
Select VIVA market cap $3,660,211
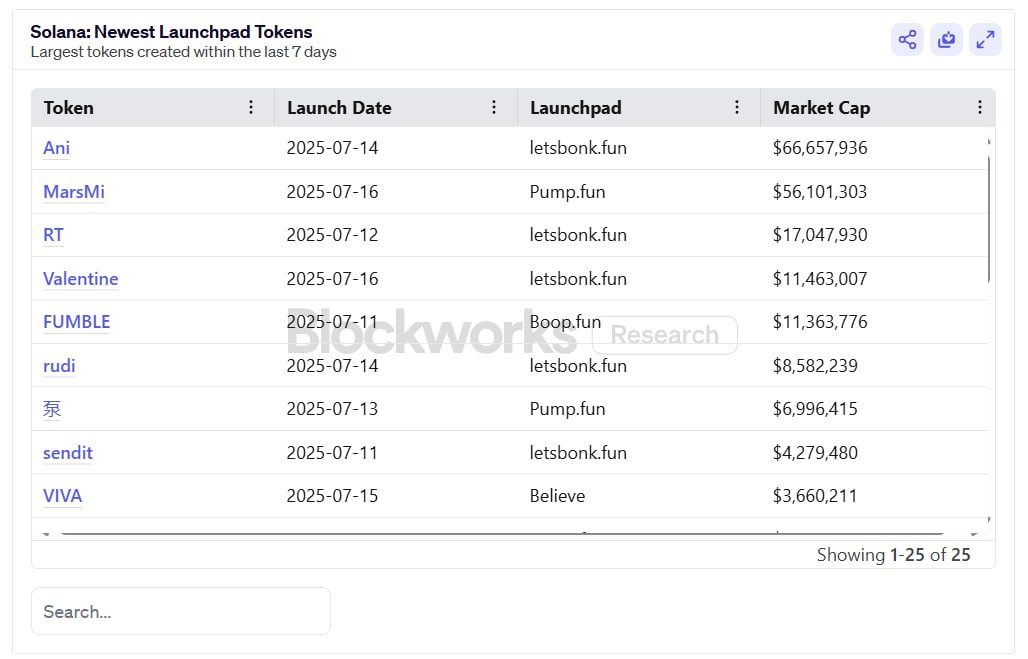[x=815, y=496]
